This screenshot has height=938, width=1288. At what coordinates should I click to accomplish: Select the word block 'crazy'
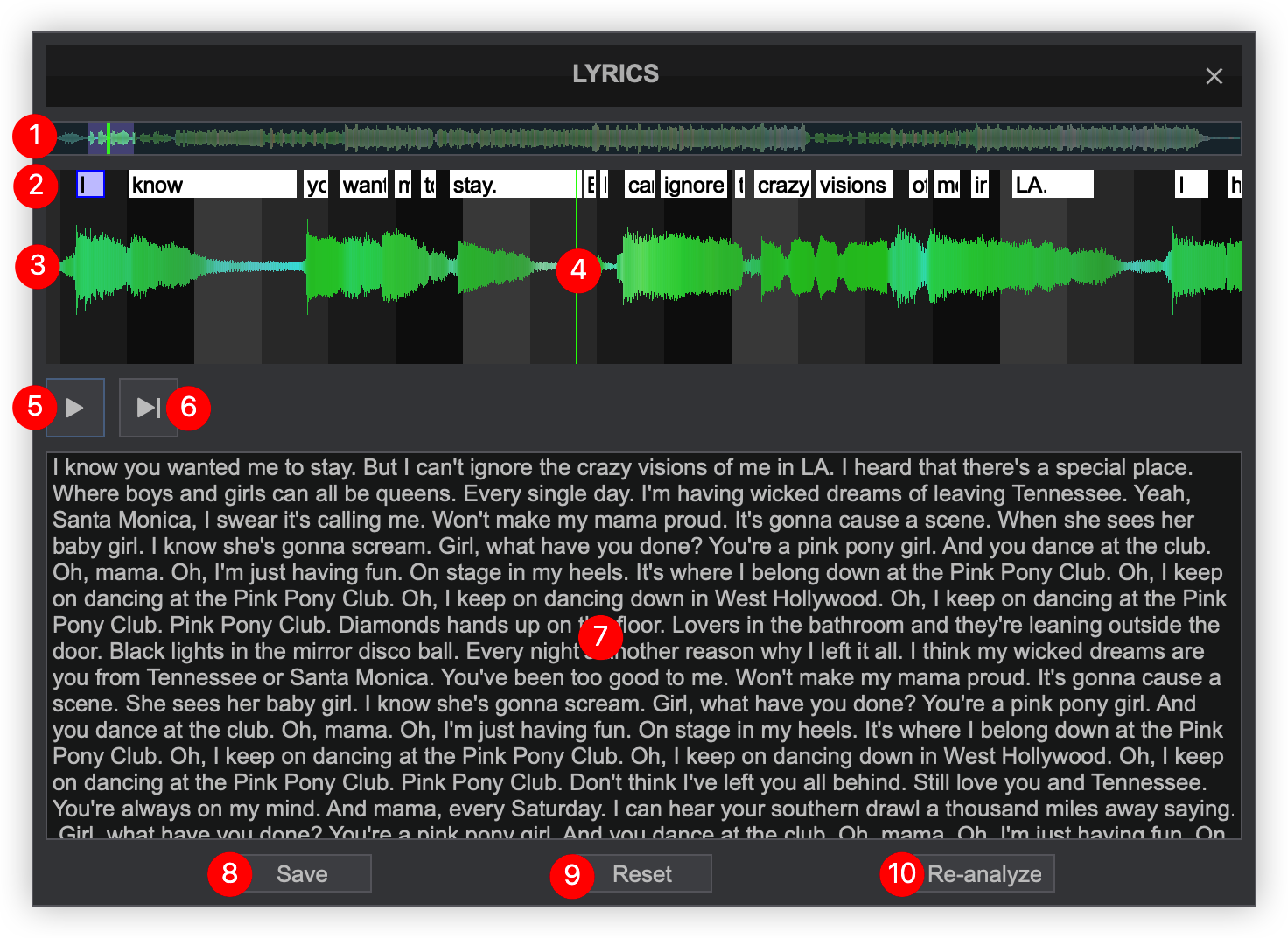click(x=783, y=185)
